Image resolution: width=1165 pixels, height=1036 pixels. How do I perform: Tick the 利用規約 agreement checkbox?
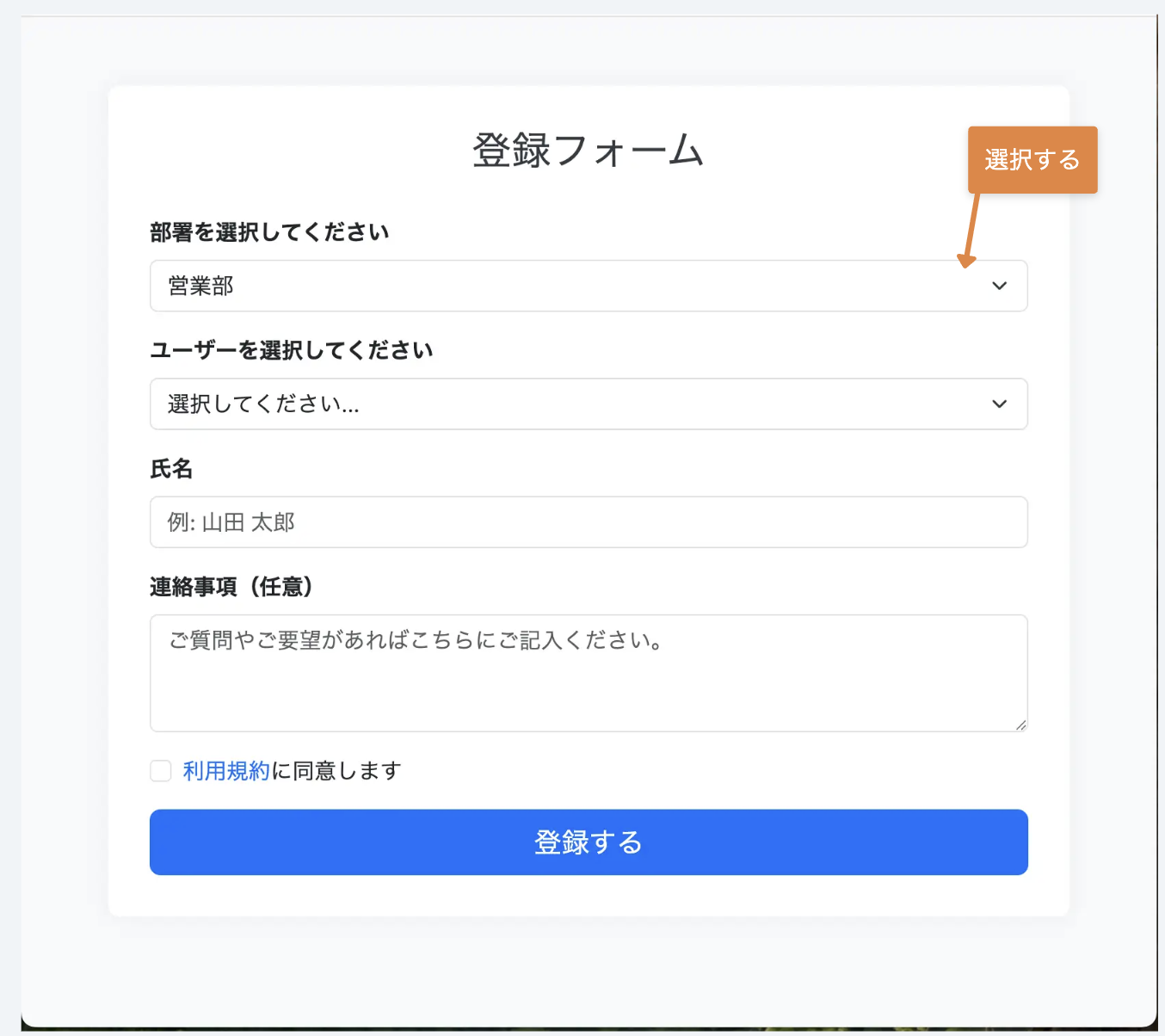(161, 770)
